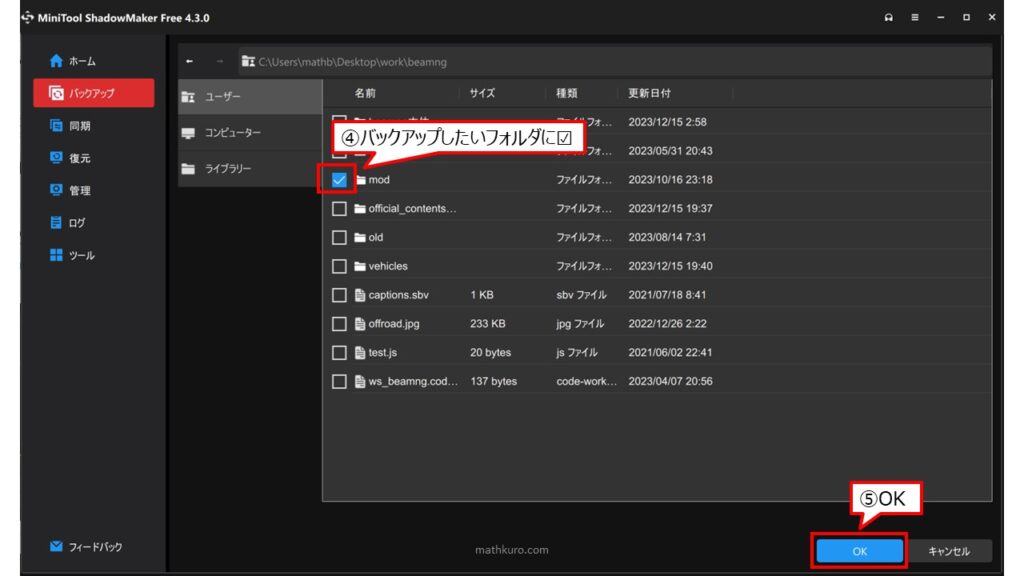Check the vehicles folder checkbox

[x=339, y=266]
